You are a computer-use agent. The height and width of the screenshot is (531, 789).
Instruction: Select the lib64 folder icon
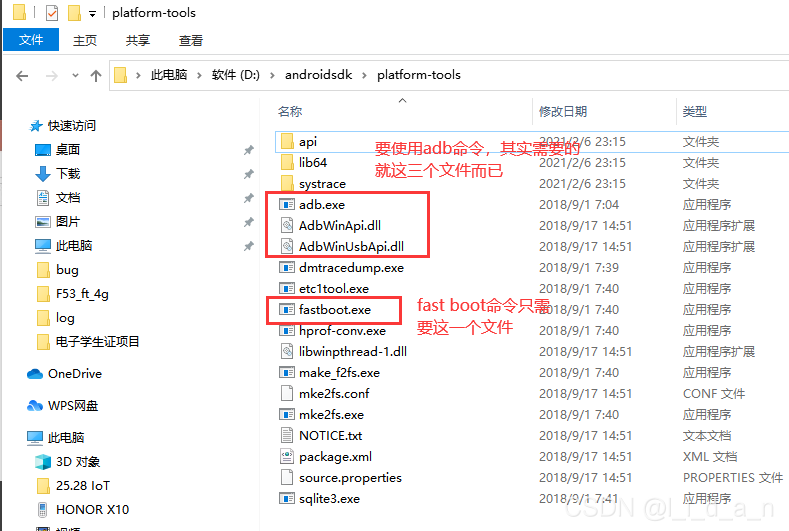(287, 163)
